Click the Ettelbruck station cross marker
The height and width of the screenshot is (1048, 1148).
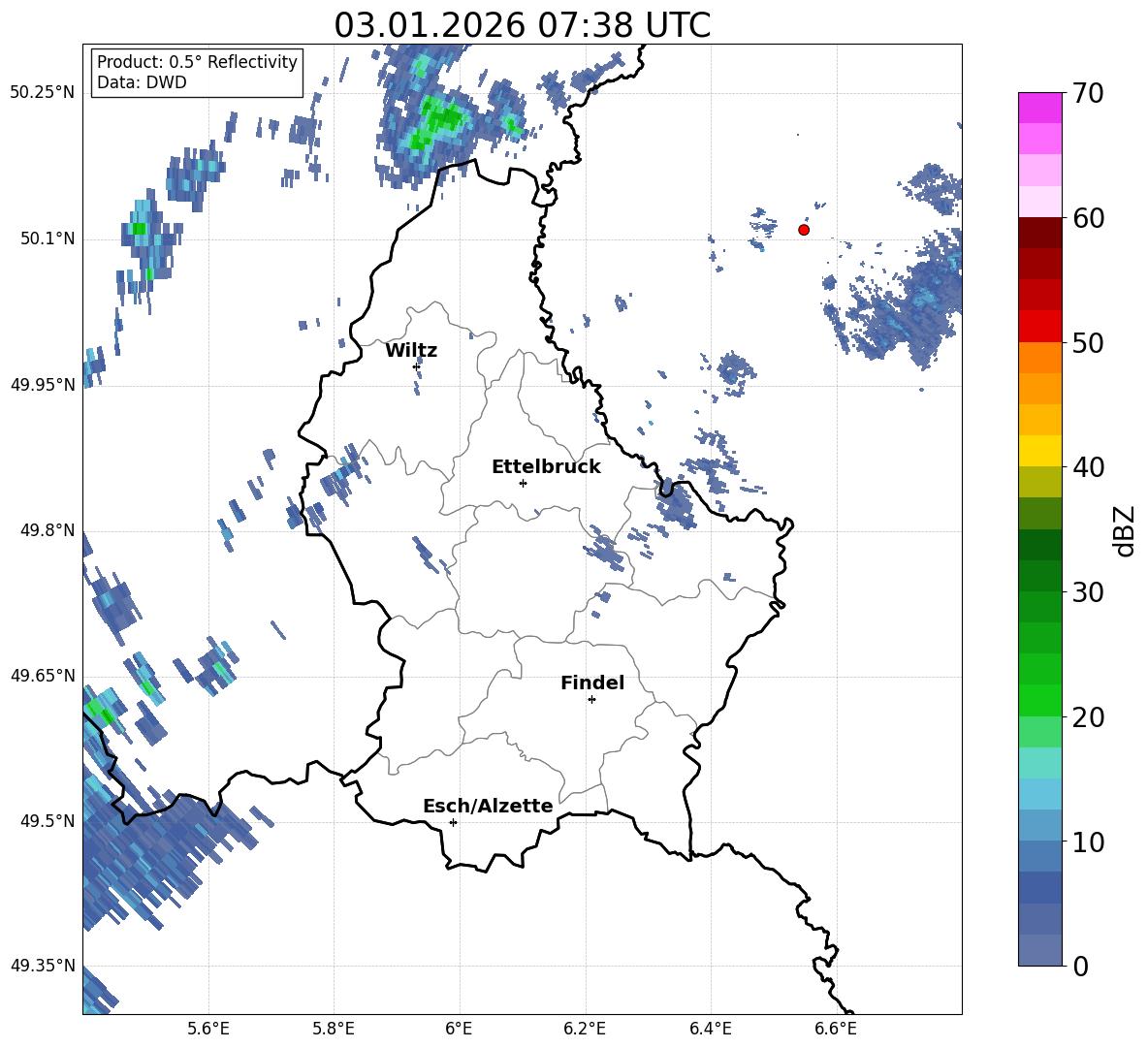pos(523,483)
